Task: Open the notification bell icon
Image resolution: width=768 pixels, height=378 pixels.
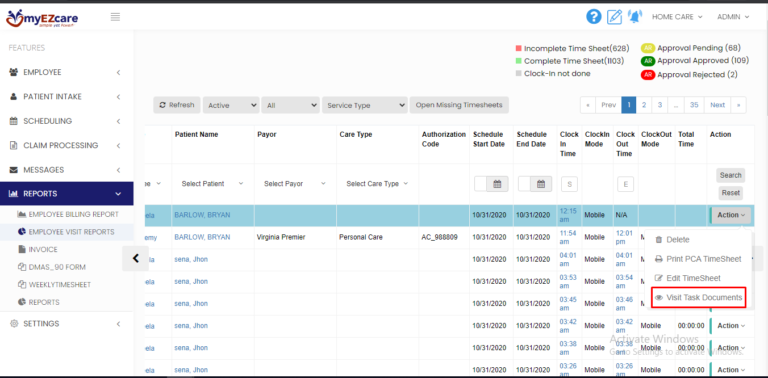Action: [635, 17]
